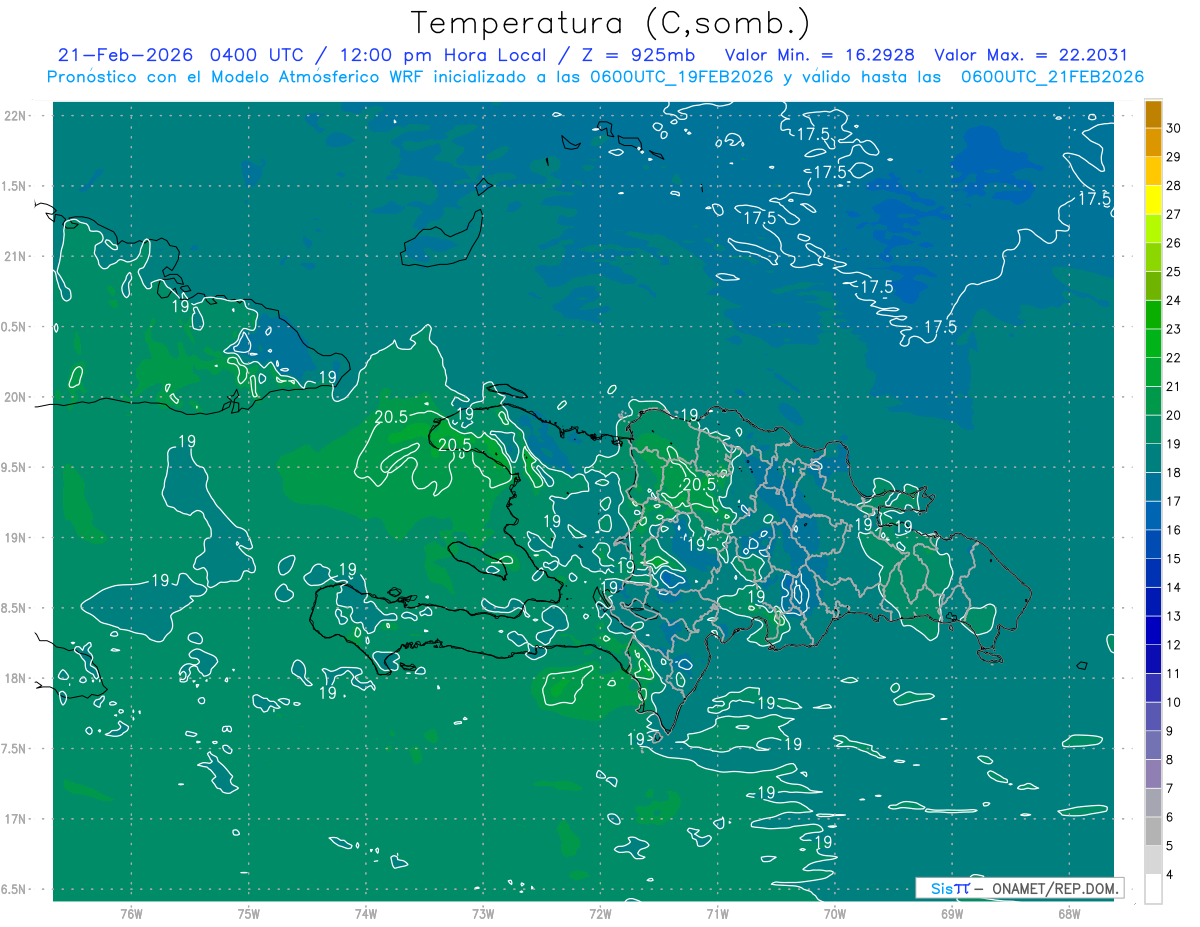
Task: Click the gray colorbar swatch between 5 and 6
Action: [1153, 831]
